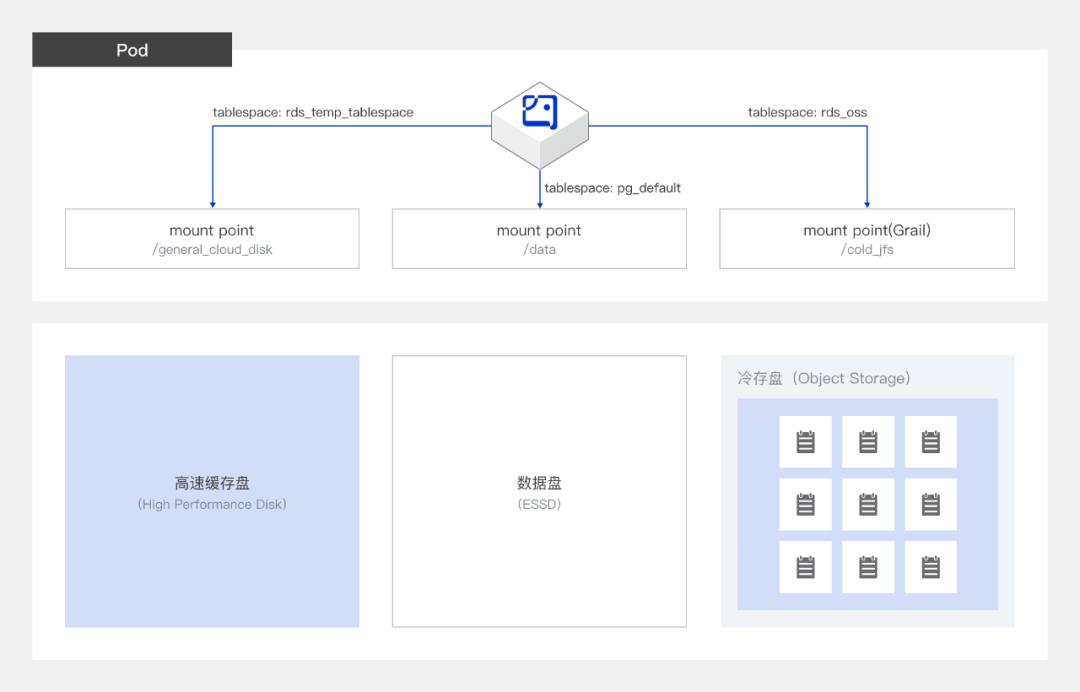This screenshot has height=692, width=1080.
Task: Click the /data mount point box
Action: click(539, 239)
